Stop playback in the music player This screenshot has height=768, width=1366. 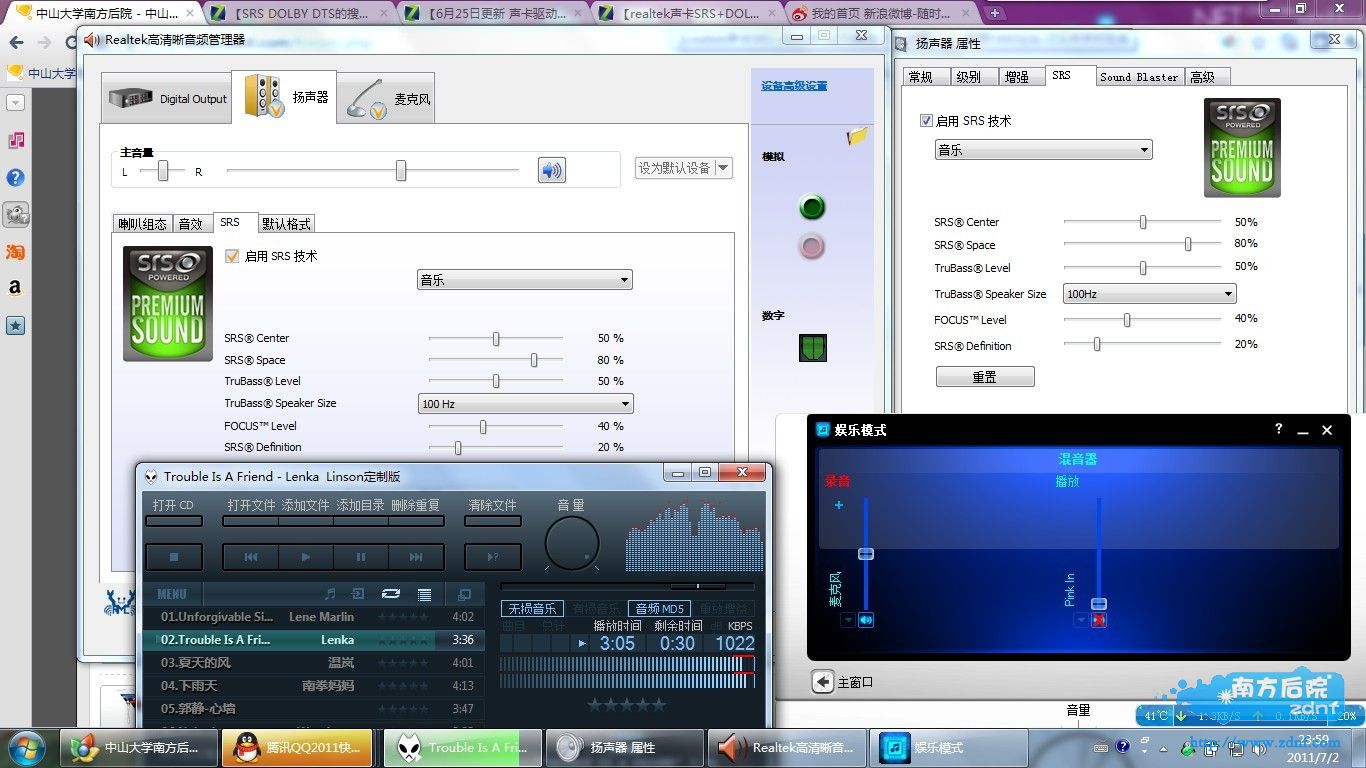coord(174,557)
